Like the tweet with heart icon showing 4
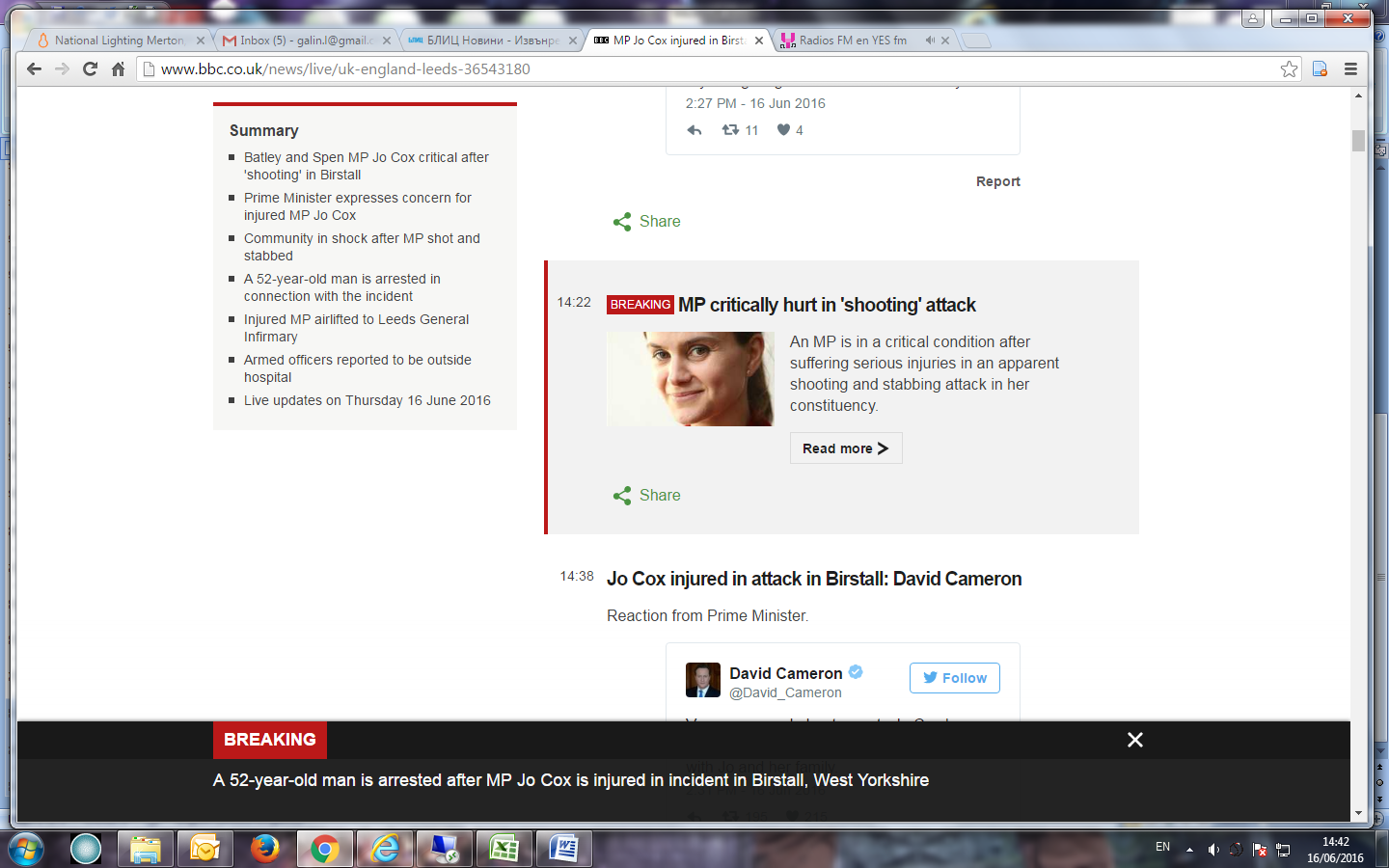The image size is (1389, 868). 783,130
